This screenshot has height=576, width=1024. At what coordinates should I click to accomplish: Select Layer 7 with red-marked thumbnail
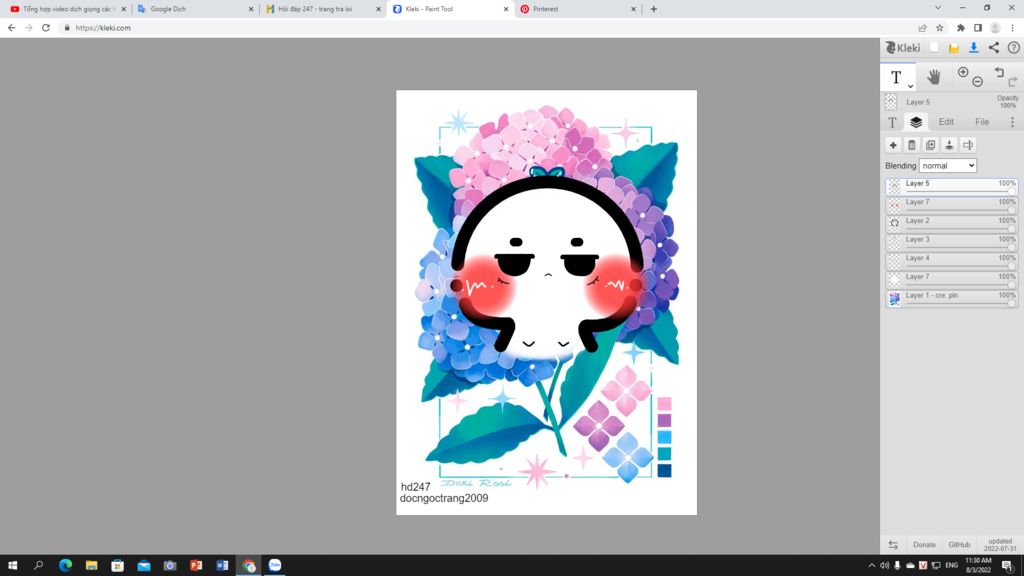952,205
